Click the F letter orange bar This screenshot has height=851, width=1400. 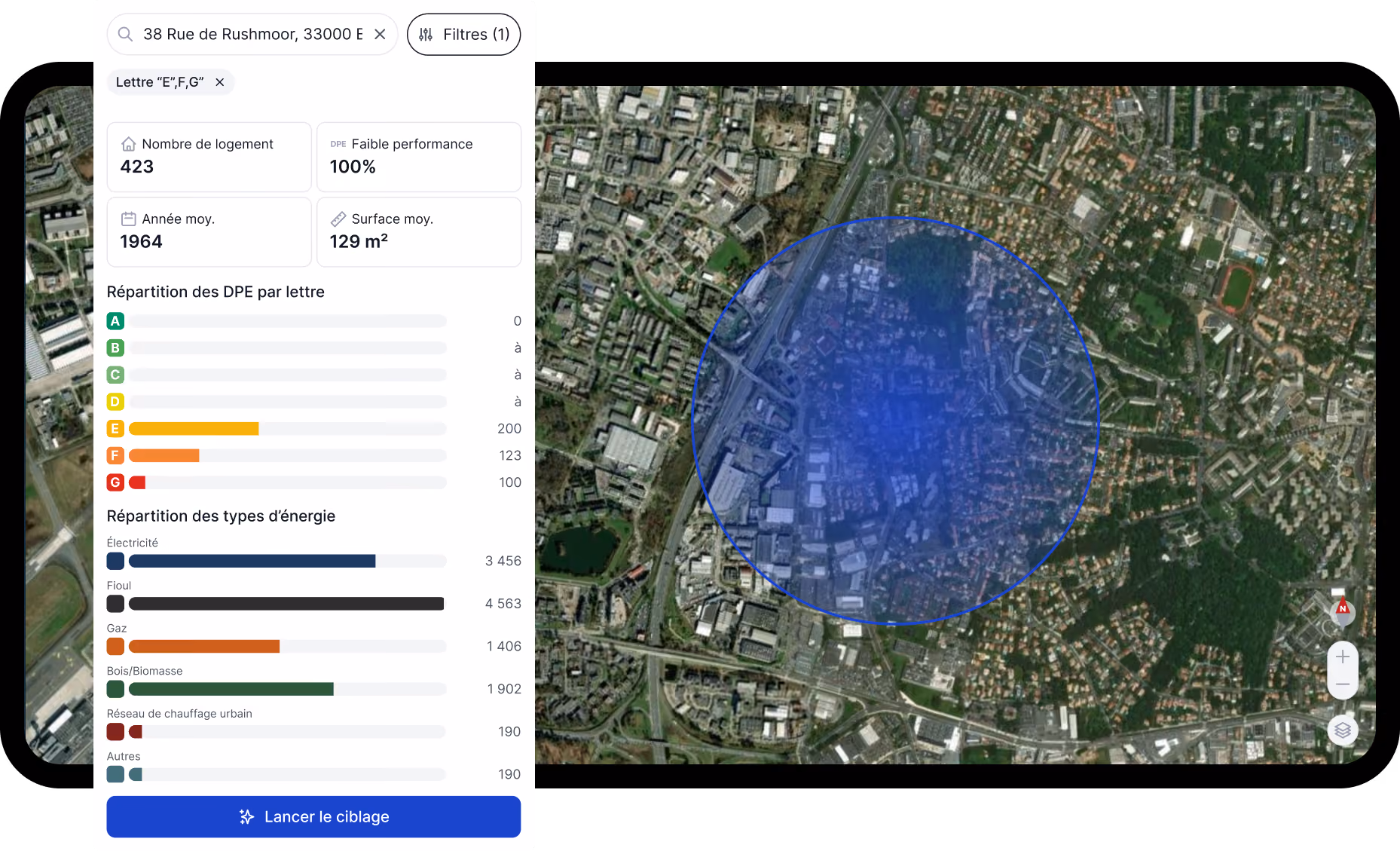point(164,455)
